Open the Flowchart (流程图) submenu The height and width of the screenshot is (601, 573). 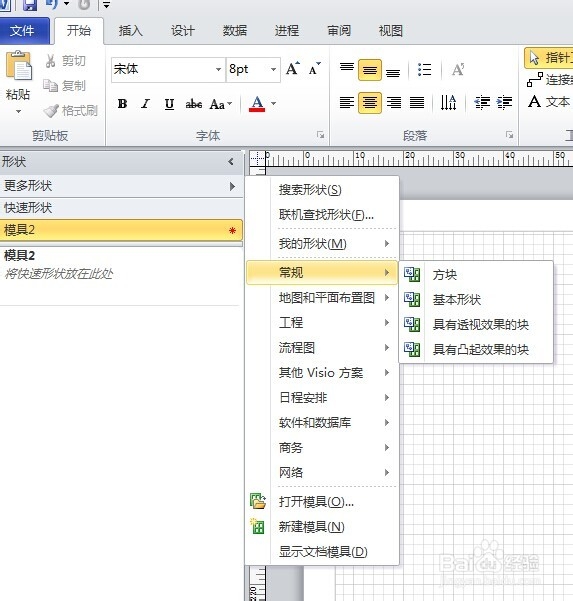(322, 348)
